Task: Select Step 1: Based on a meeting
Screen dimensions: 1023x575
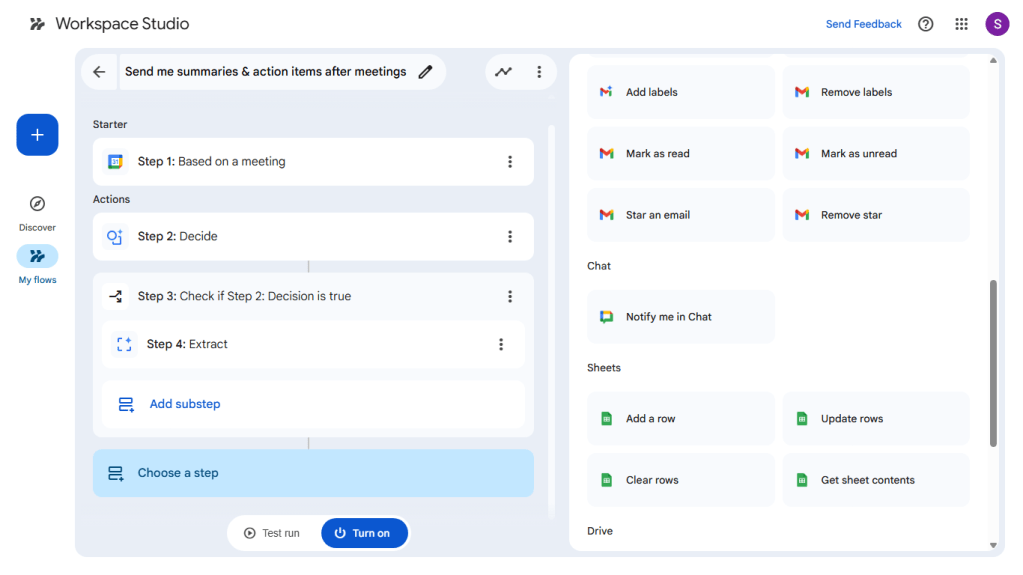Action: point(313,162)
